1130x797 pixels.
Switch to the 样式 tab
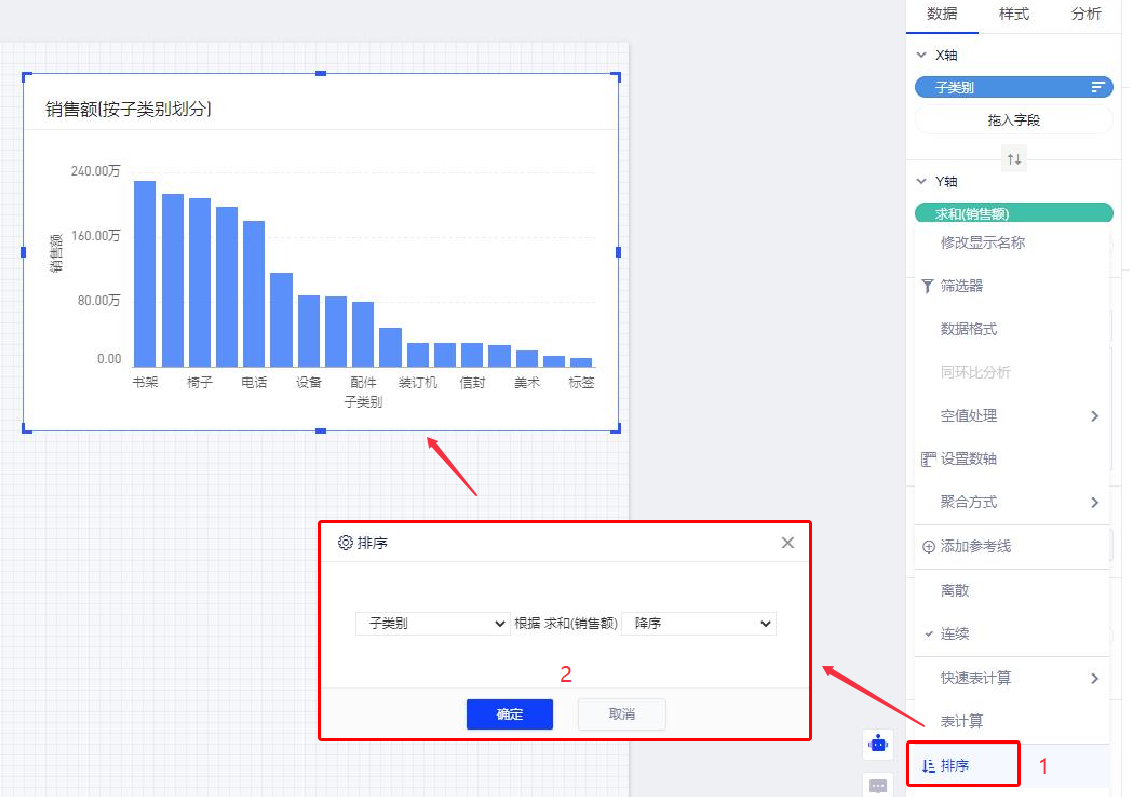click(x=1014, y=14)
